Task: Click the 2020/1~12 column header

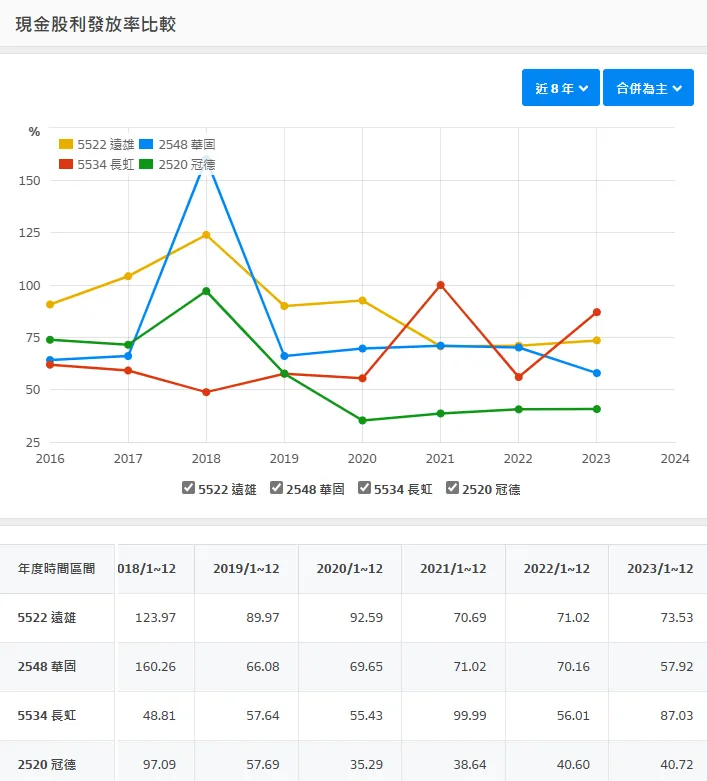Action: click(x=350, y=569)
